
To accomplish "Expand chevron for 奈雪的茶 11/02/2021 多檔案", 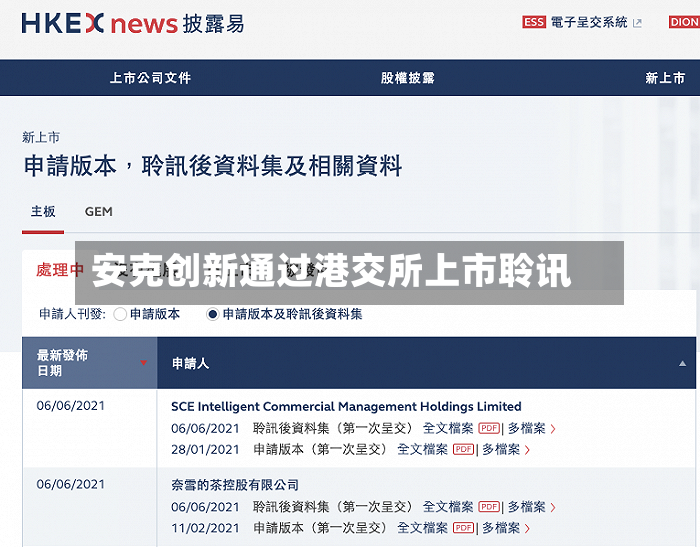I will (x=527, y=529).
